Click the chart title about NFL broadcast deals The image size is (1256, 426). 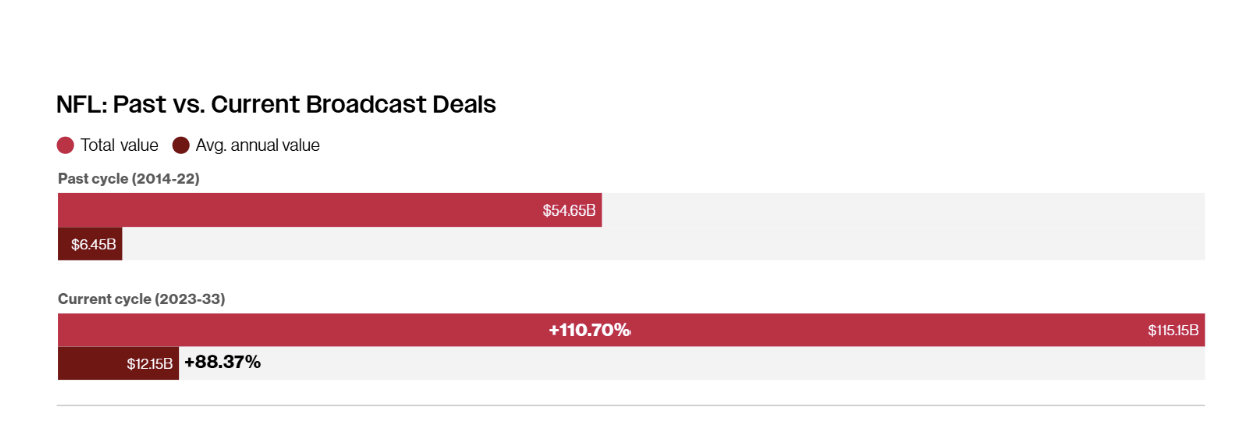tap(276, 104)
